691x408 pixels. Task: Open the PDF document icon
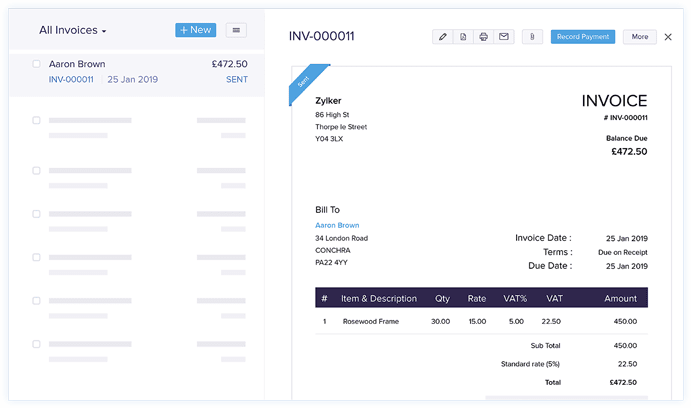pos(463,37)
